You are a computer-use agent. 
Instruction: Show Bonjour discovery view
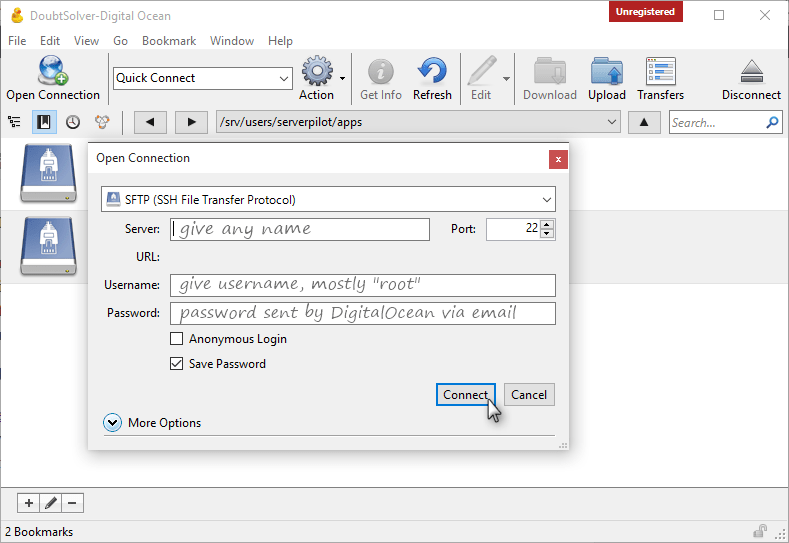[x=102, y=122]
